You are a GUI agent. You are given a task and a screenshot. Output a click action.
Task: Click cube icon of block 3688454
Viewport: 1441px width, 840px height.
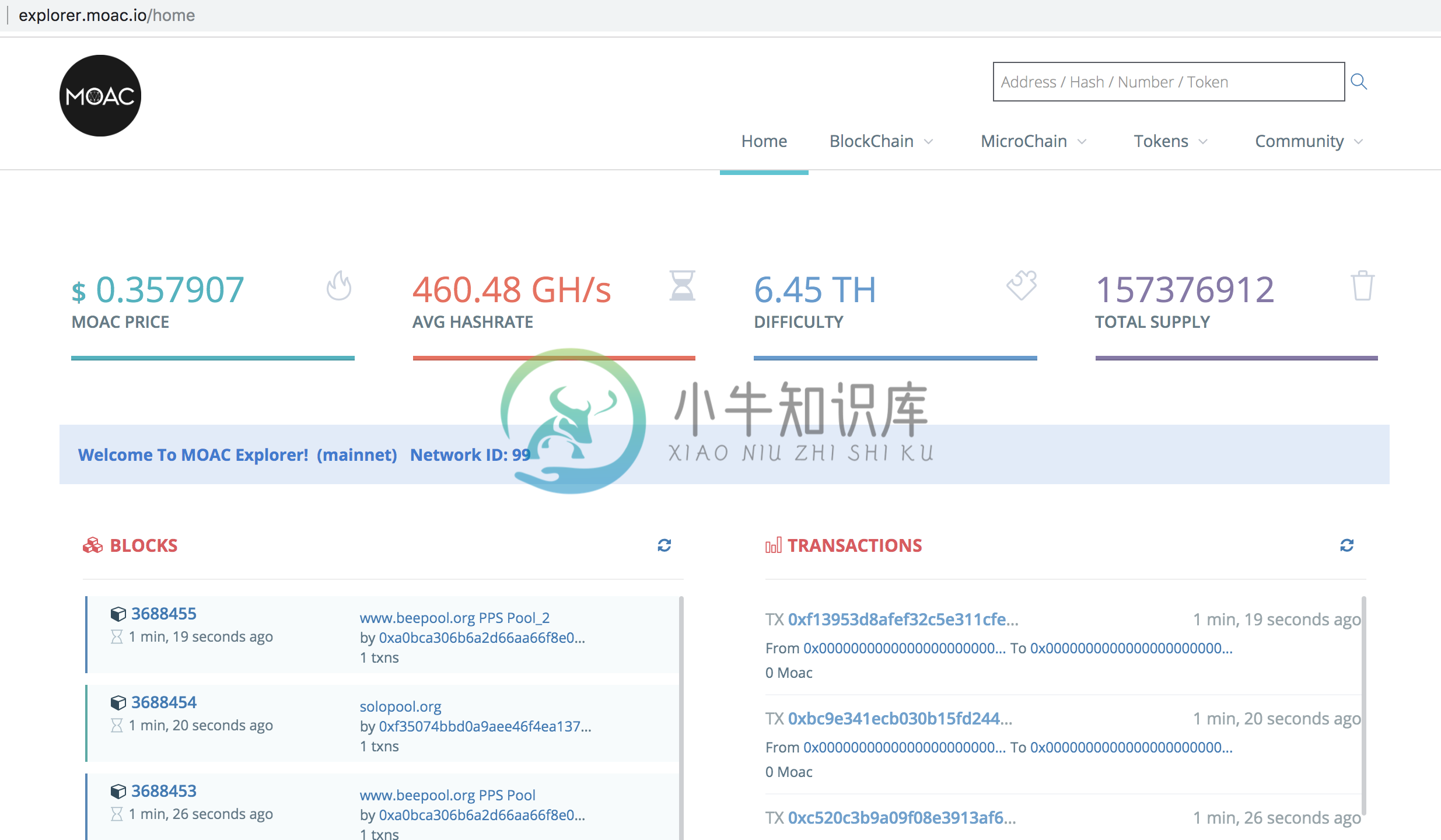coord(118,702)
